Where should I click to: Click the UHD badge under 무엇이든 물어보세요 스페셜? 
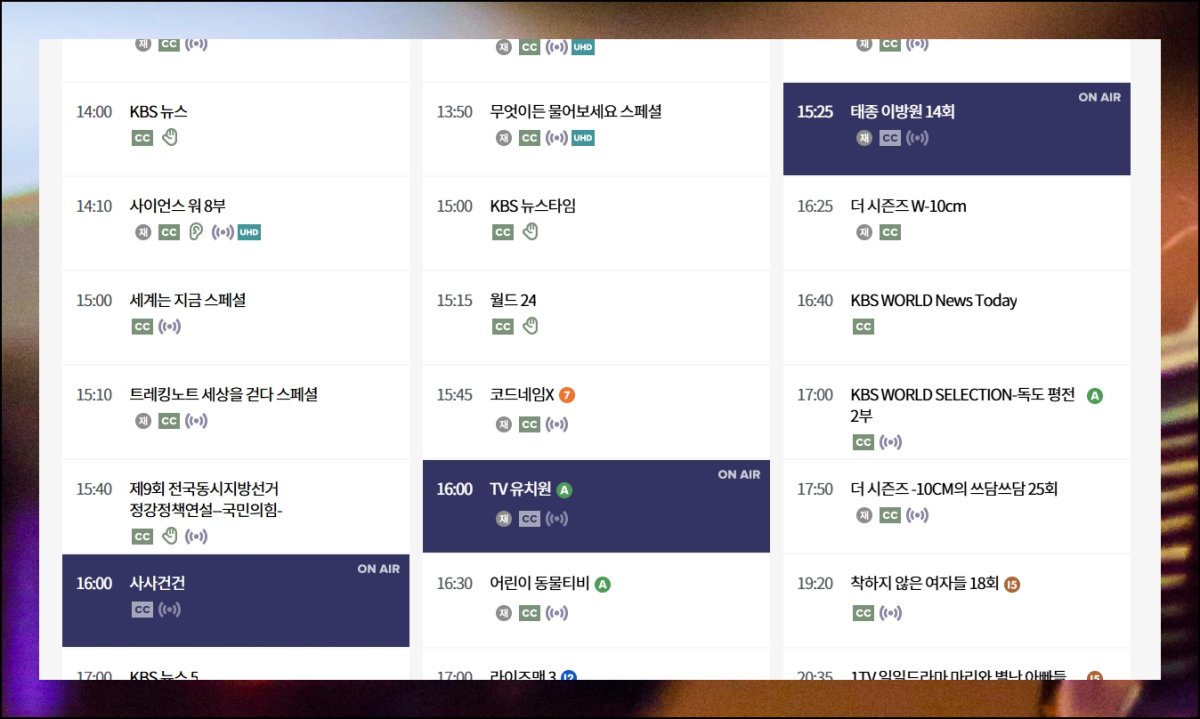tap(583, 138)
